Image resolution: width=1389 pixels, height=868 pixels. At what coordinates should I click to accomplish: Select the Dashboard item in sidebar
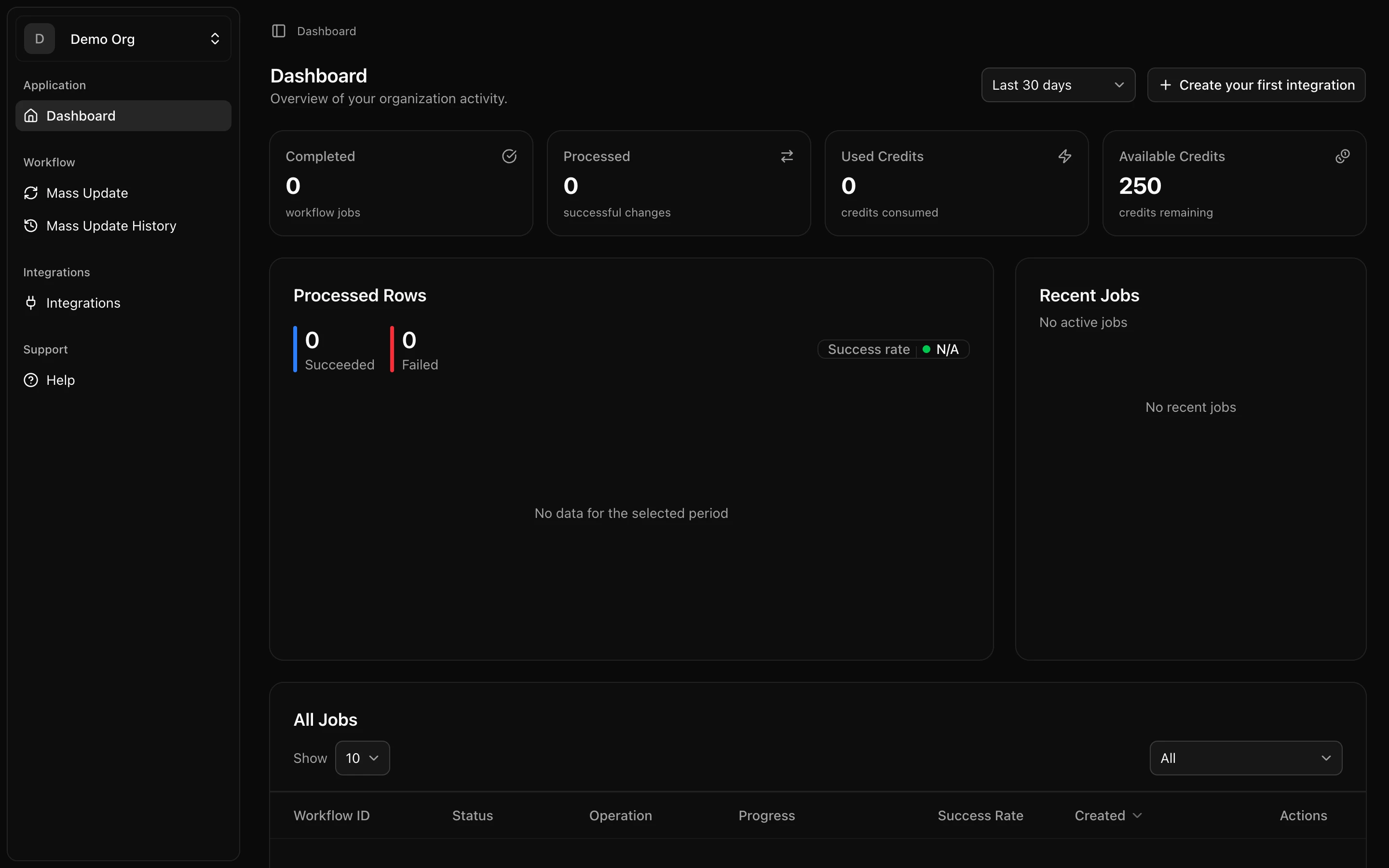point(81,115)
